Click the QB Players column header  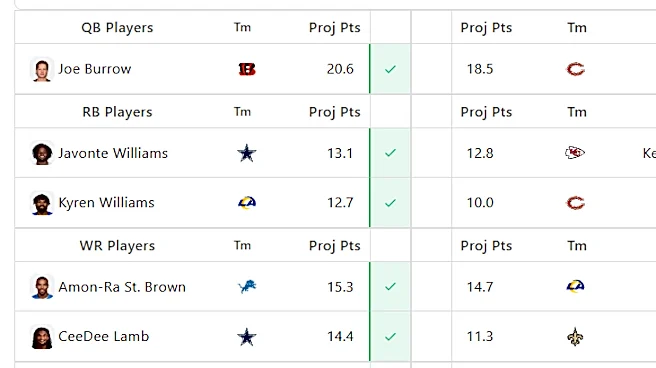click(x=117, y=28)
